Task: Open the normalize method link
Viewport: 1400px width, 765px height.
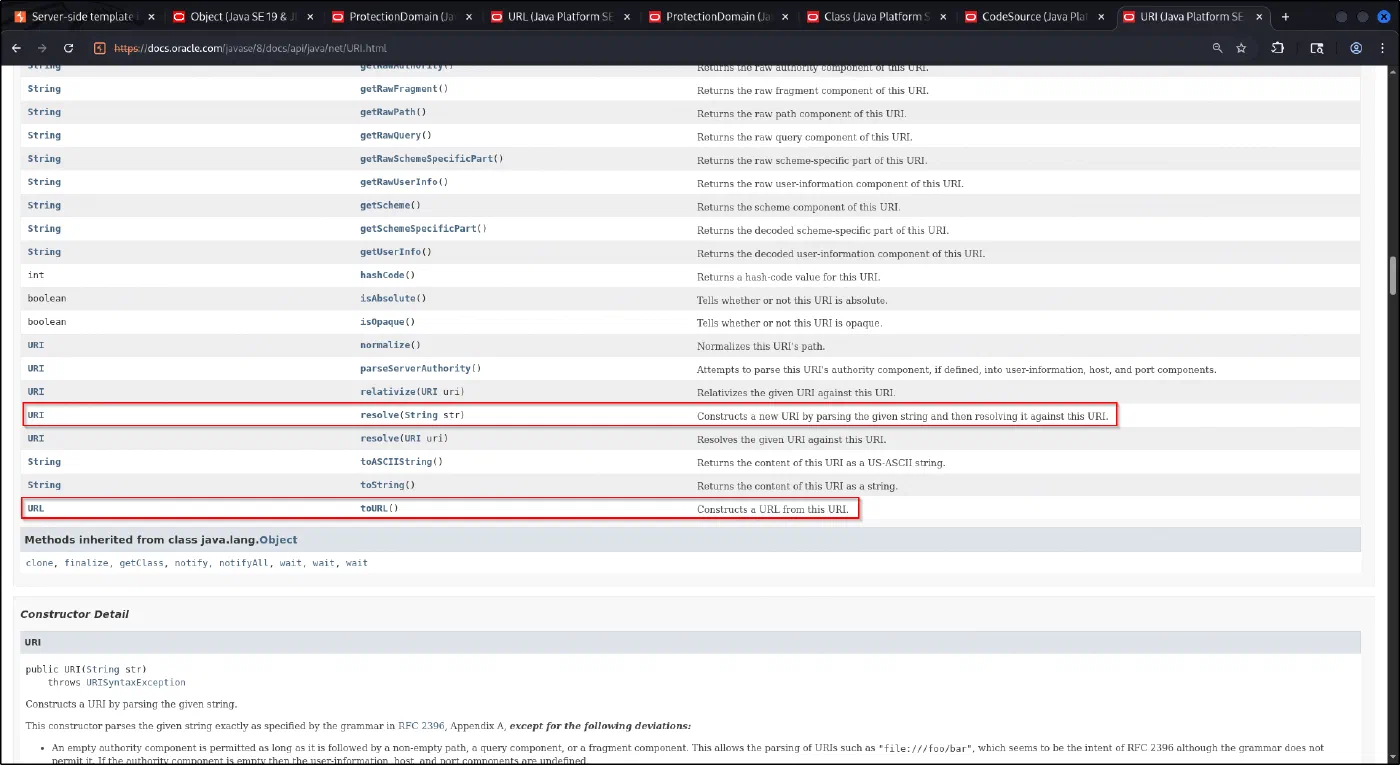Action: coord(387,345)
